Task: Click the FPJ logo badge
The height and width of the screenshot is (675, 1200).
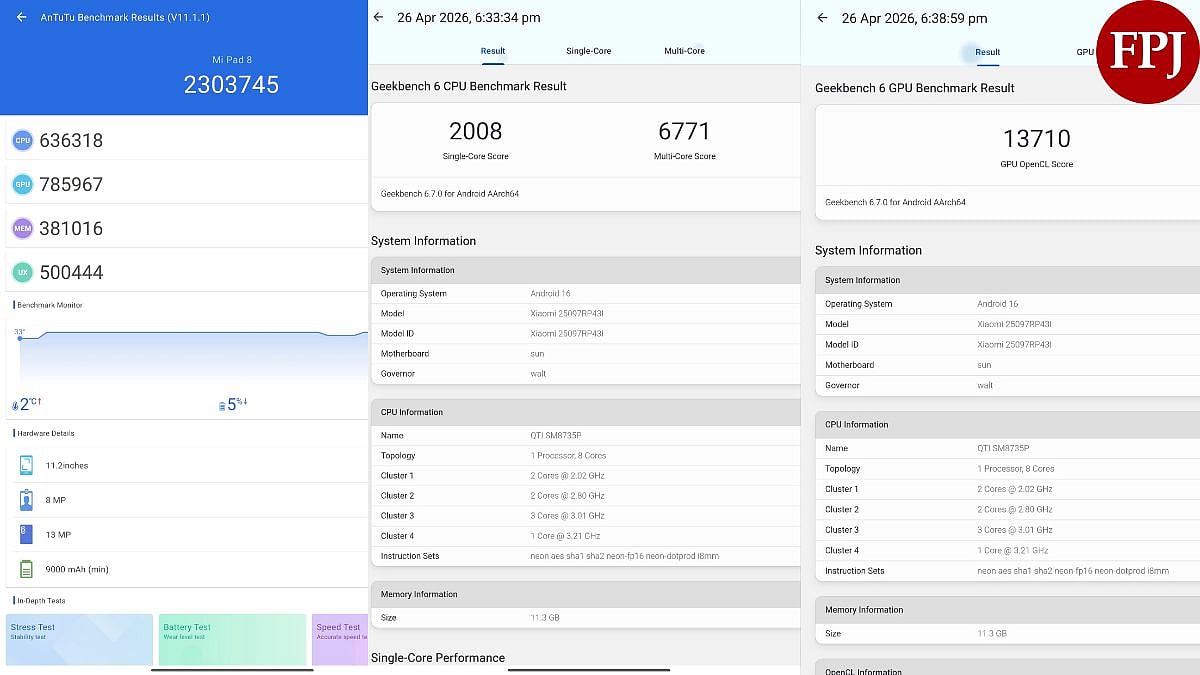Action: pos(1147,52)
